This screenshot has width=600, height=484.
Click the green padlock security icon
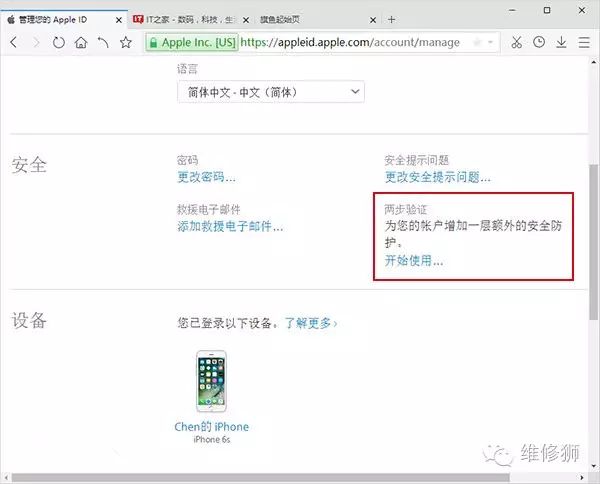pyautogui.click(x=153, y=42)
